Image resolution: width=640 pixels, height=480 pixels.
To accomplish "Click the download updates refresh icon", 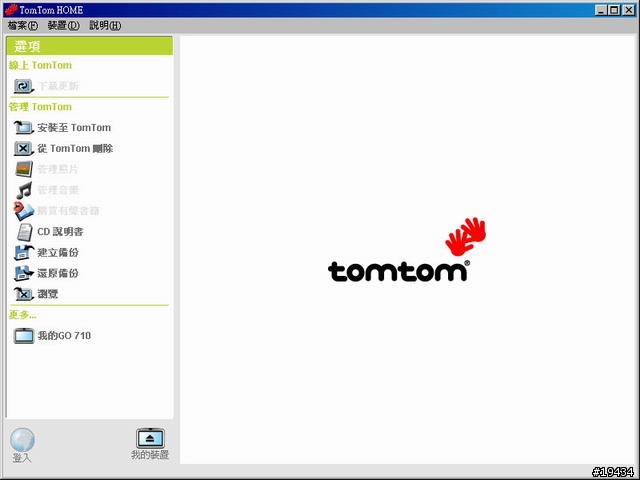I will coord(24,86).
